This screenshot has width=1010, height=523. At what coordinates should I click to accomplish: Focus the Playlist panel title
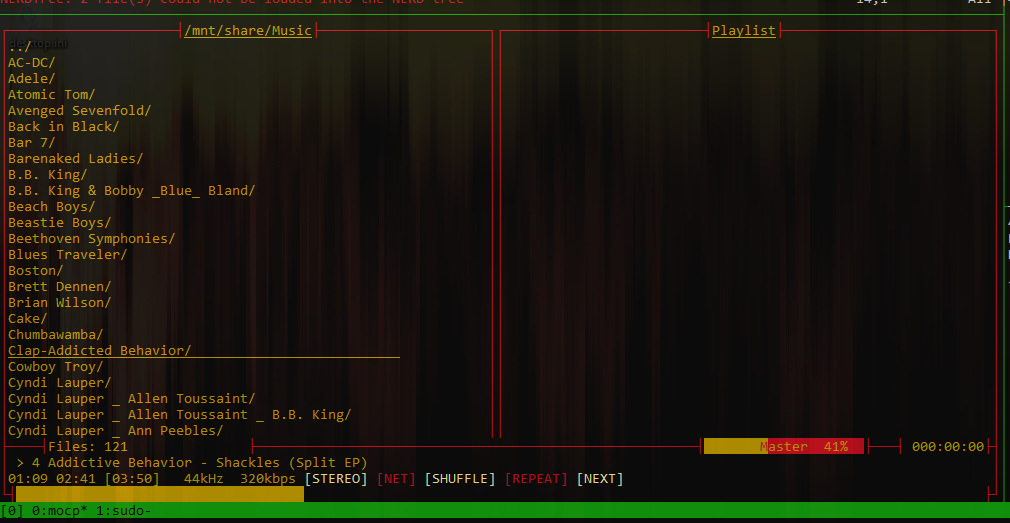pyautogui.click(x=743, y=31)
